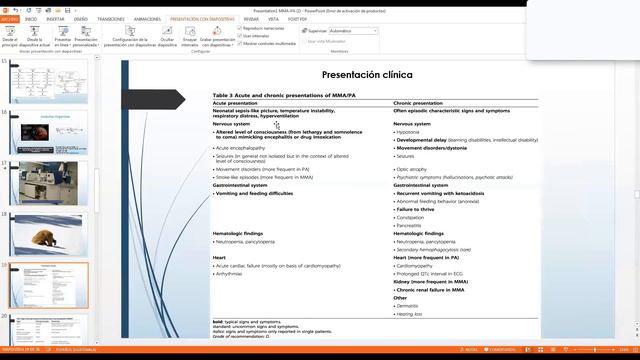Click table heading 'Acute presentation'
Viewport: 640px width, 360px height.
click(x=235, y=103)
